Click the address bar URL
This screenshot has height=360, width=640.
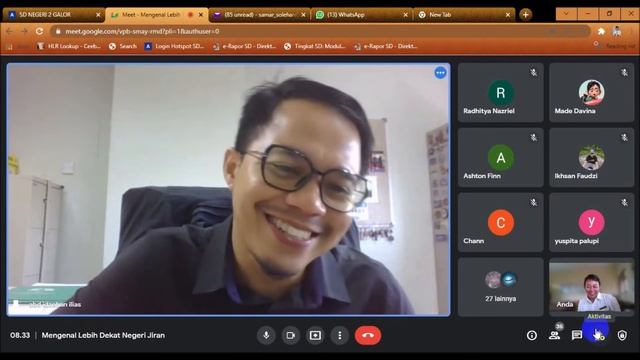[x=142, y=31]
